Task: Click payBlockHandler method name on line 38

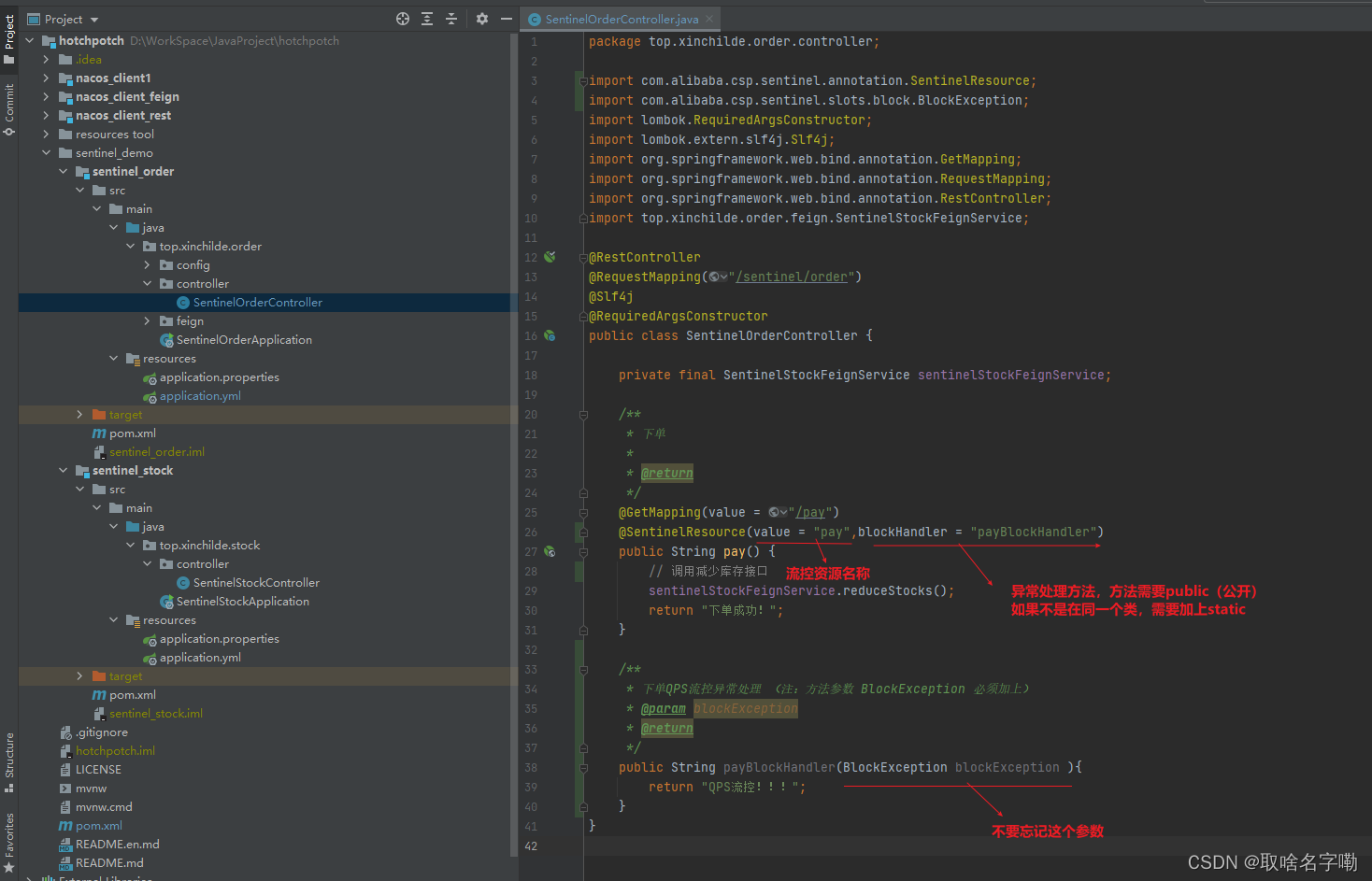Action: [779, 768]
